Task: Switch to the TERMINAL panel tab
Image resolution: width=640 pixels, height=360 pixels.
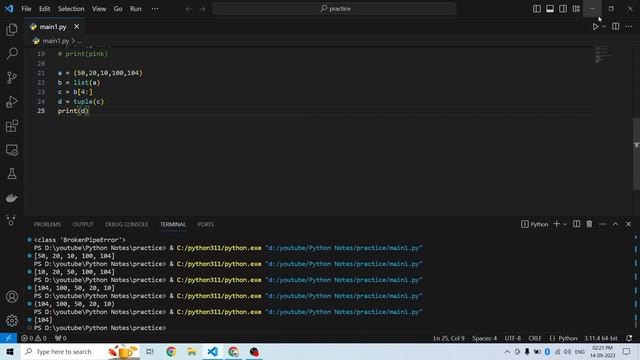Action: coord(173,224)
